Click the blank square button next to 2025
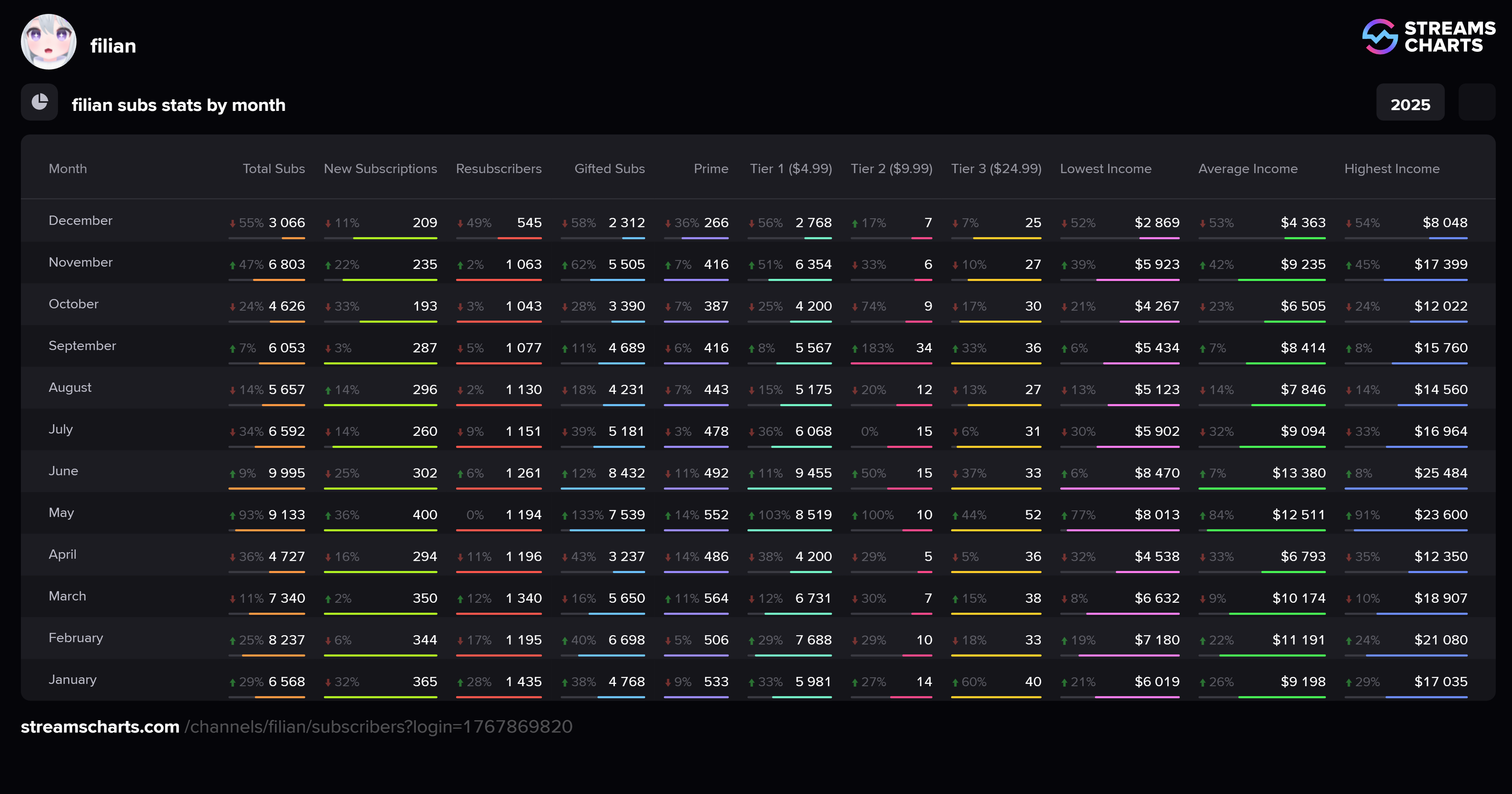 [1476, 102]
